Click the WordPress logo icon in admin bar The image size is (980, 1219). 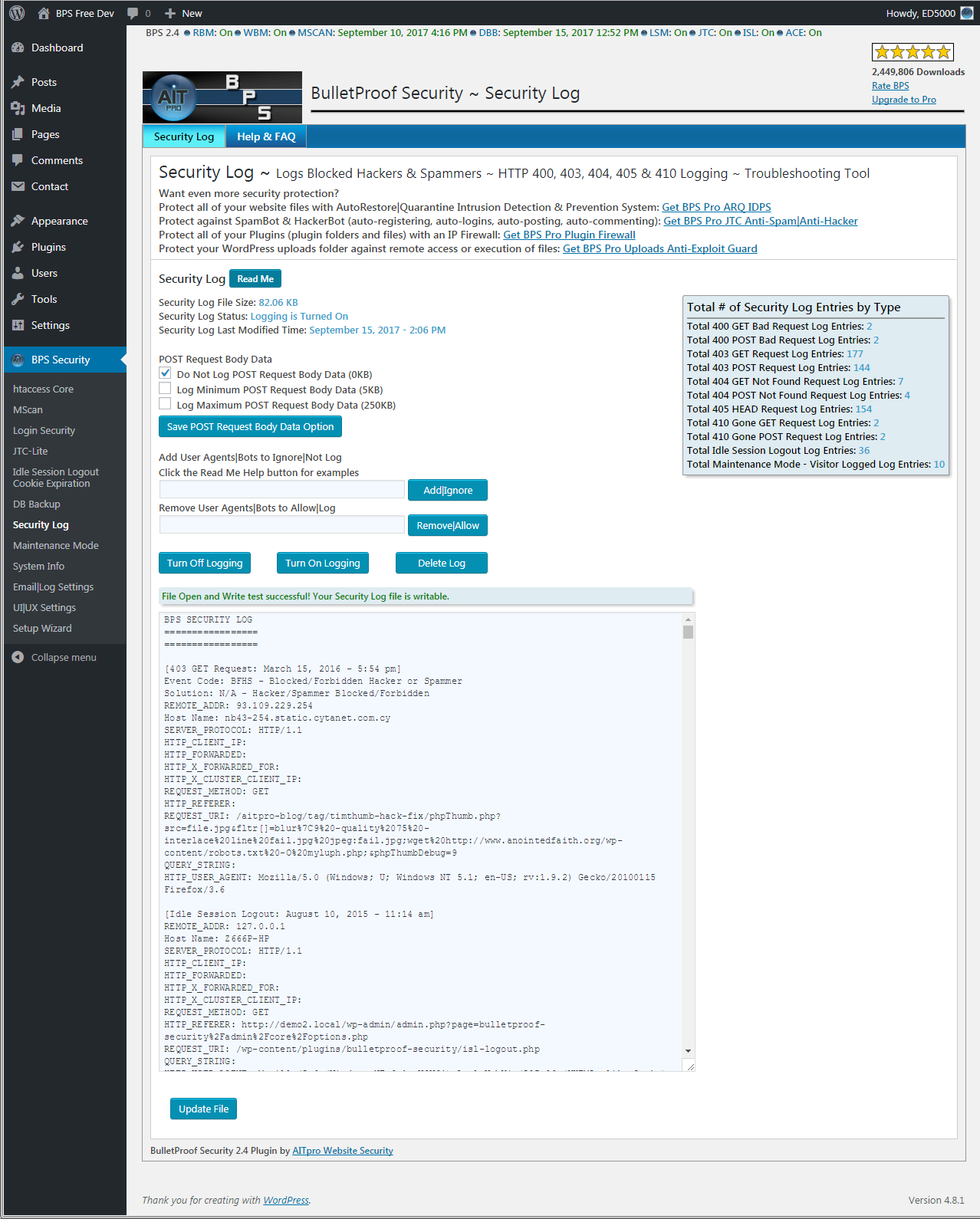point(17,13)
